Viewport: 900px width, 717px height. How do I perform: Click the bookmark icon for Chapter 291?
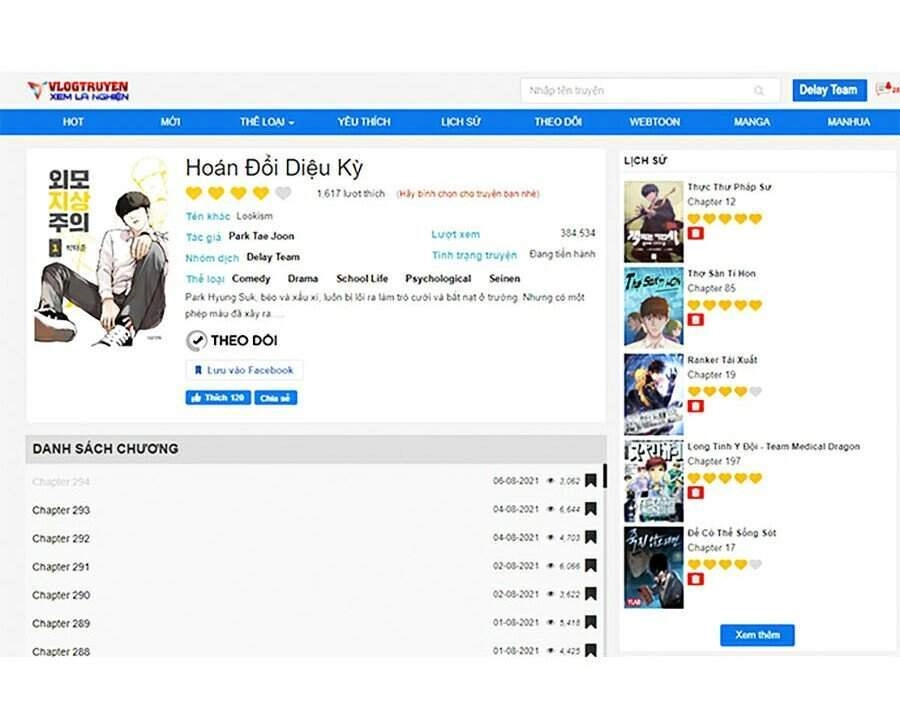pyautogui.click(x=591, y=567)
